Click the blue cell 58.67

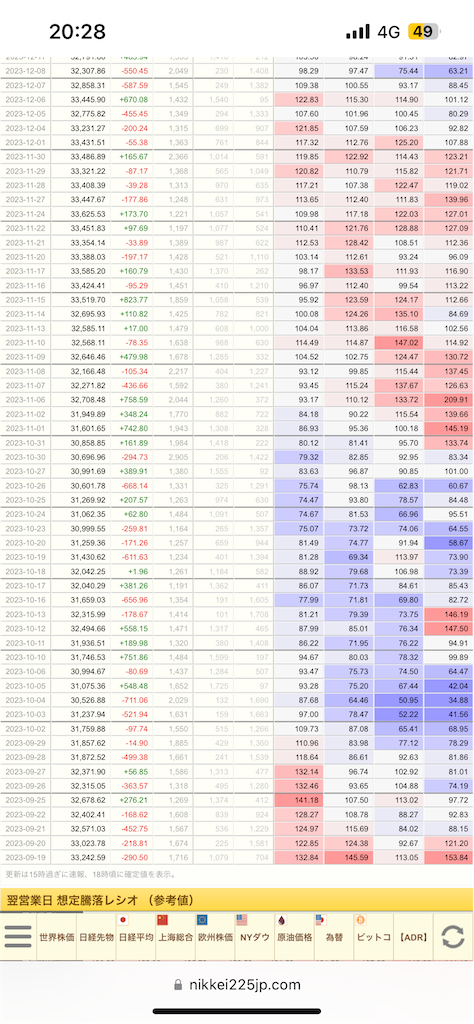(449, 543)
